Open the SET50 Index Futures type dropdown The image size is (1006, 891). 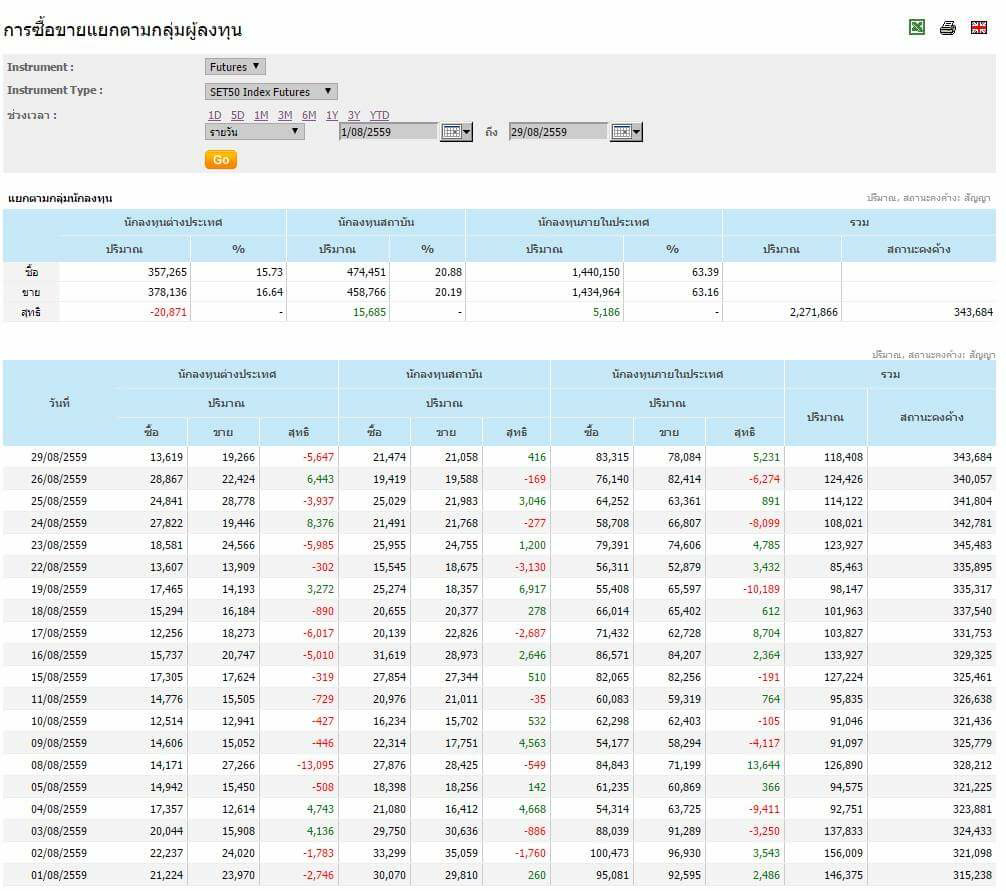tap(271, 92)
